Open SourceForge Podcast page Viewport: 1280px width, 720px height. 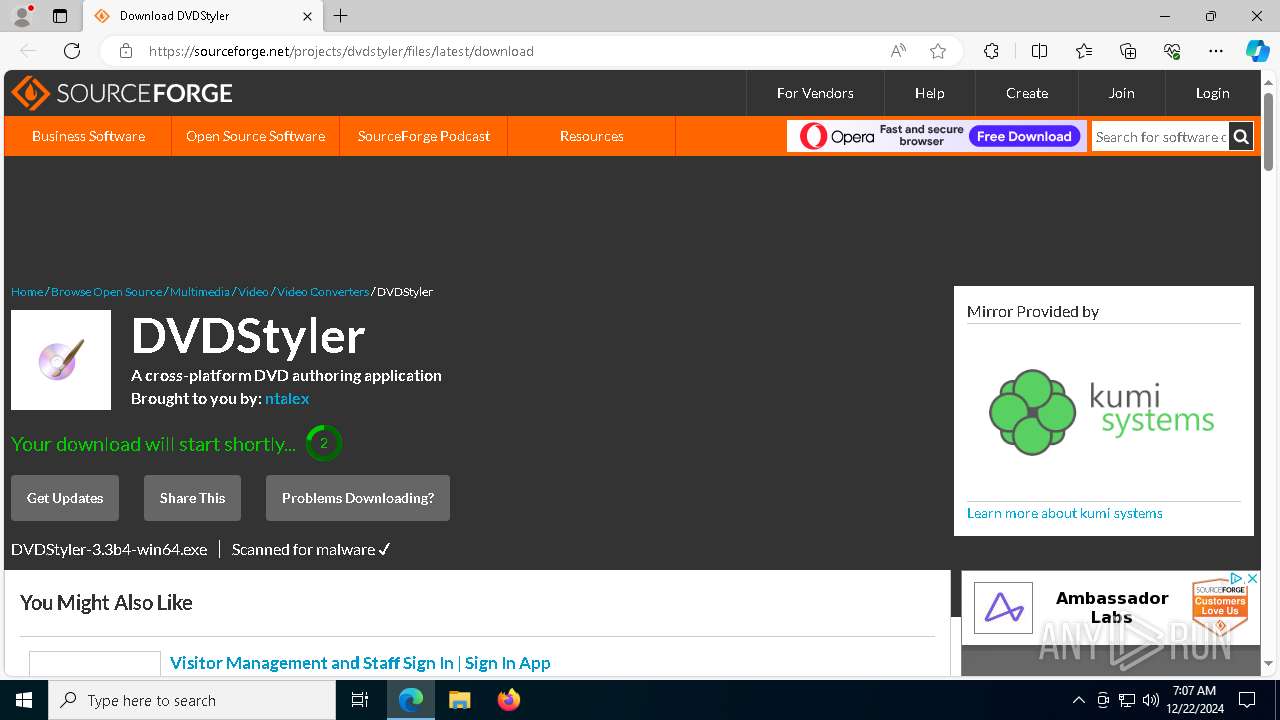click(x=424, y=136)
